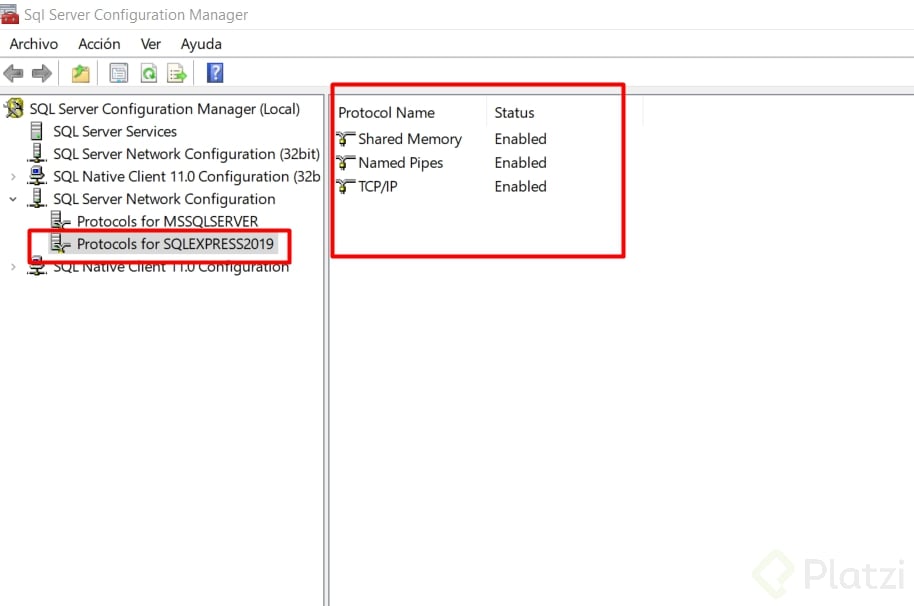This screenshot has width=914, height=606.
Task: Select the TCP/IP protocol row
Action: [377, 186]
